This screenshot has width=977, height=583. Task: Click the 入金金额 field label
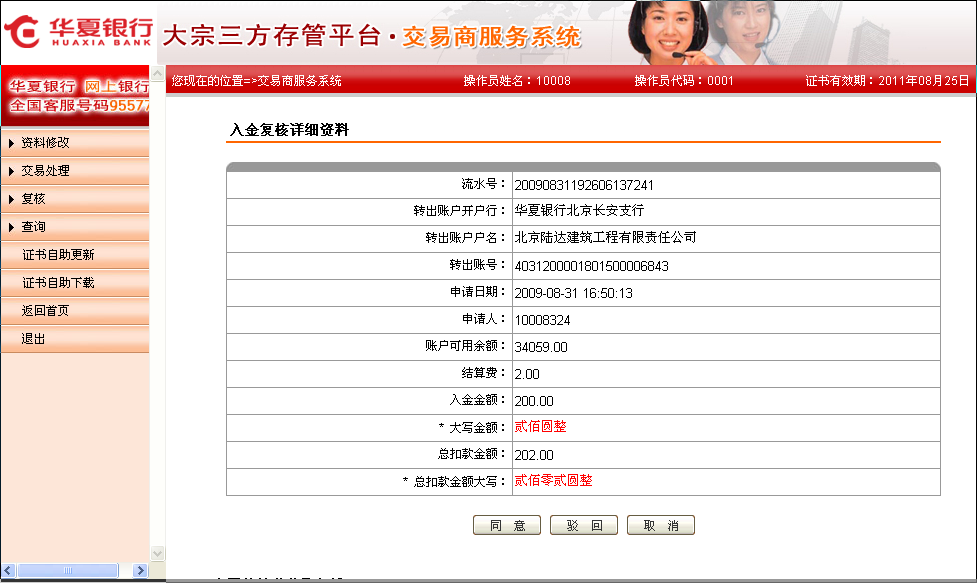point(477,401)
